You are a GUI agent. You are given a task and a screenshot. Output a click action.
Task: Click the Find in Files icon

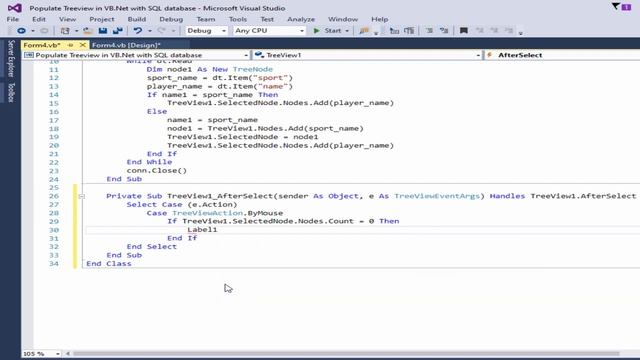(364, 31)
